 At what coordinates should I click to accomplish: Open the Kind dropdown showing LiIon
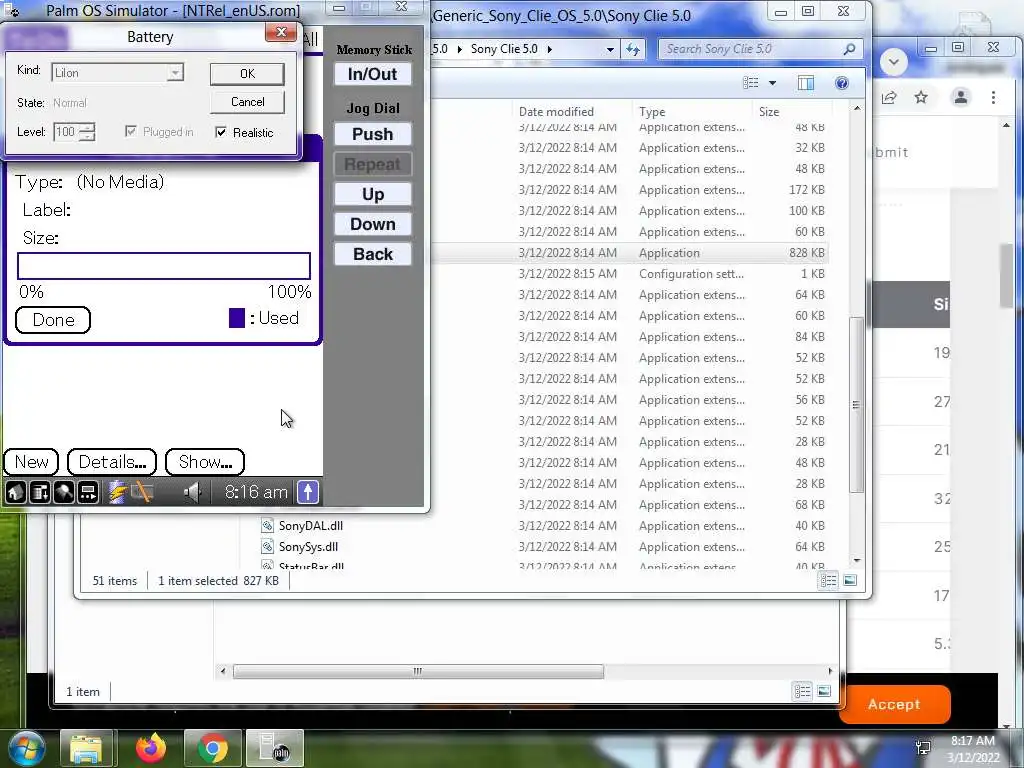click(118, 72)
